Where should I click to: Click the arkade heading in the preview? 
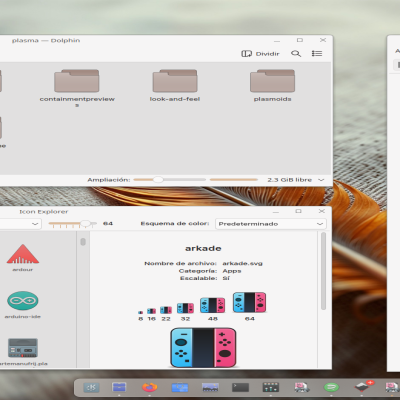(203, 248)
